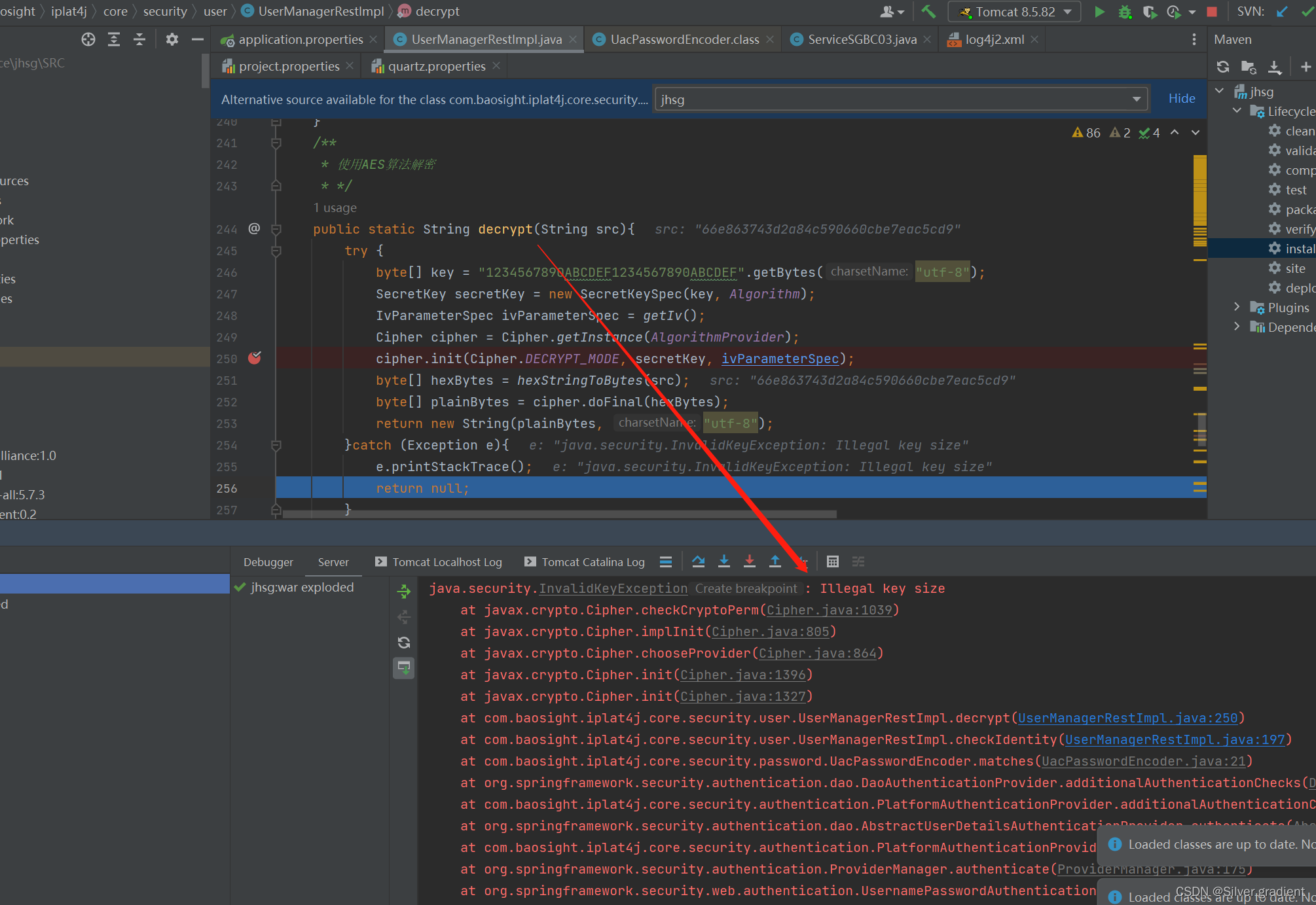
Task: Expand all in the project tool window
Action: tap(114, 39)
